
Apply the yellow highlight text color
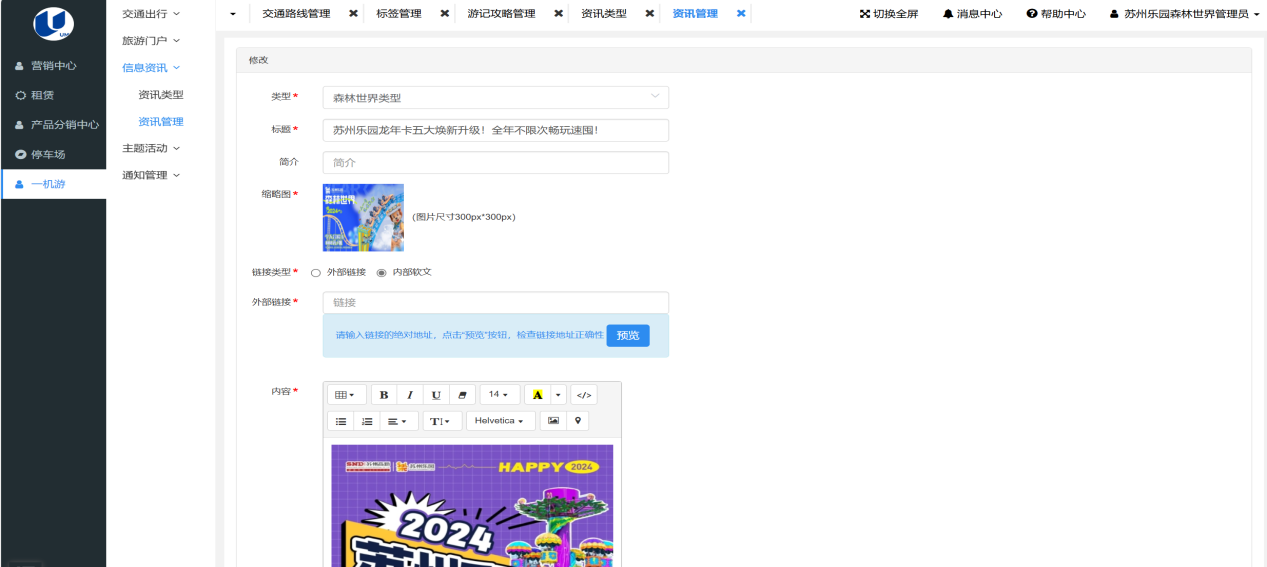(x=538, y=395)
